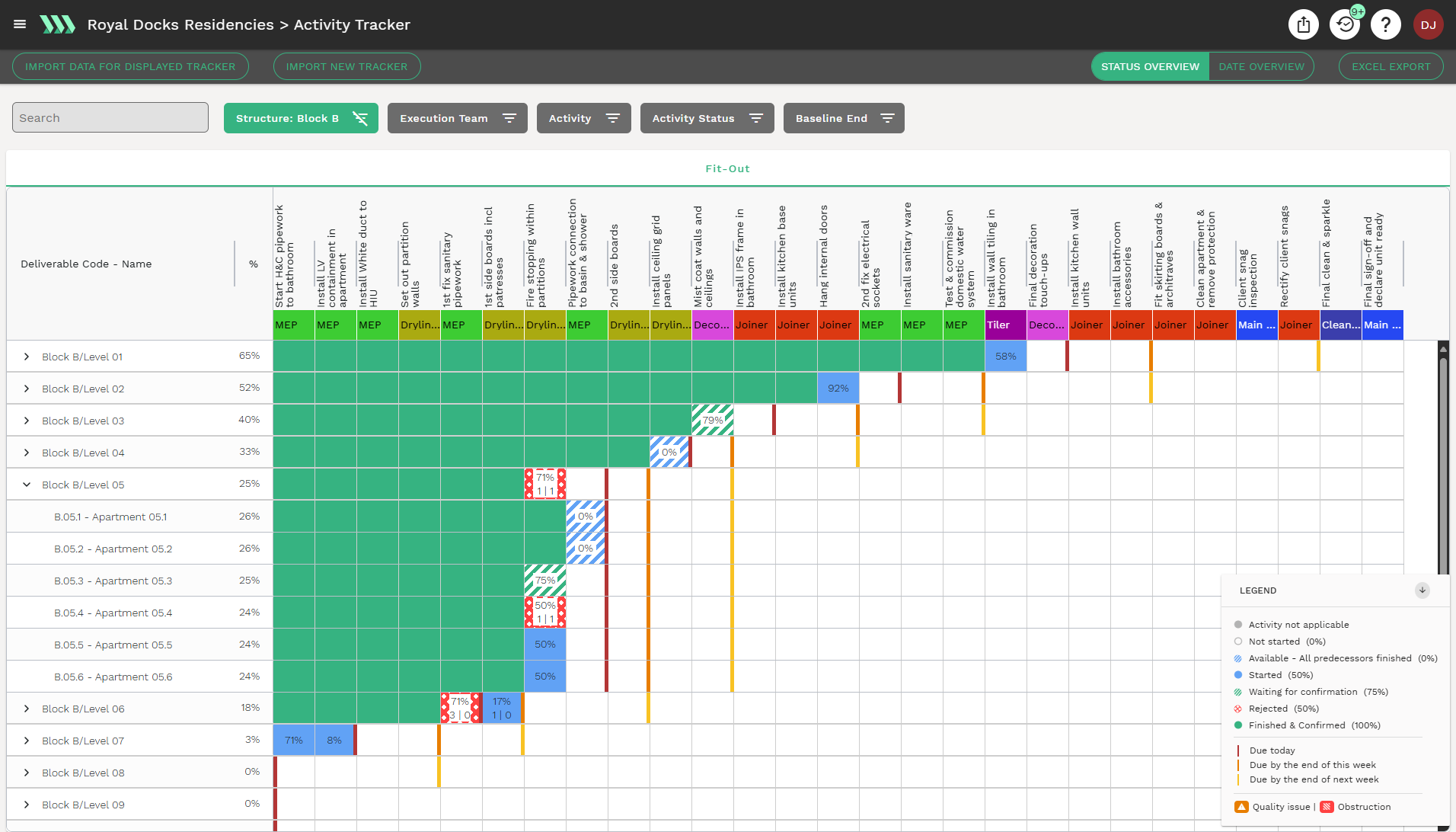Click the share/export icon in header

[1303, 24]
